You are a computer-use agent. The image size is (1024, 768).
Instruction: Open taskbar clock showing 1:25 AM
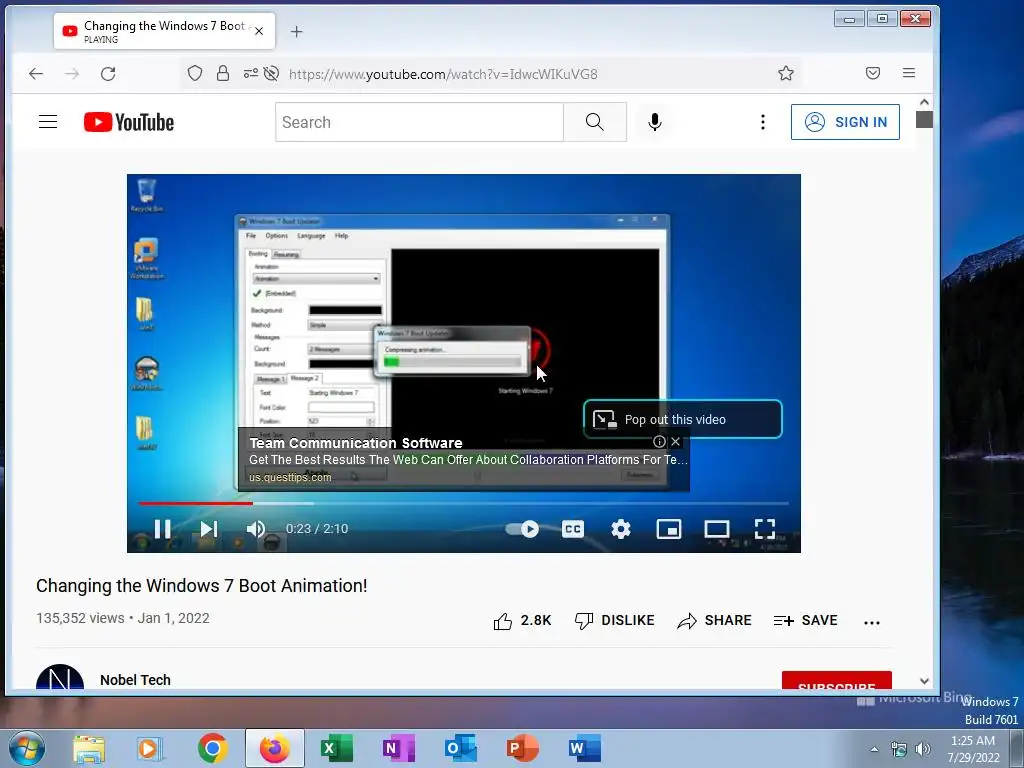973,749
